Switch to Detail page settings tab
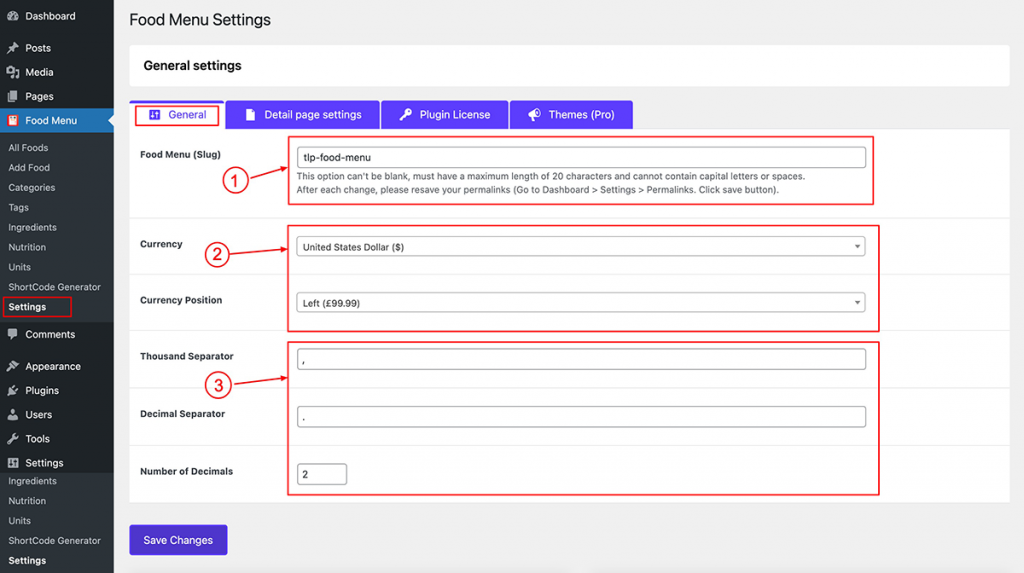Viewport: 1024px width, 573px height. pyautogui.click(x=302, y=114)
